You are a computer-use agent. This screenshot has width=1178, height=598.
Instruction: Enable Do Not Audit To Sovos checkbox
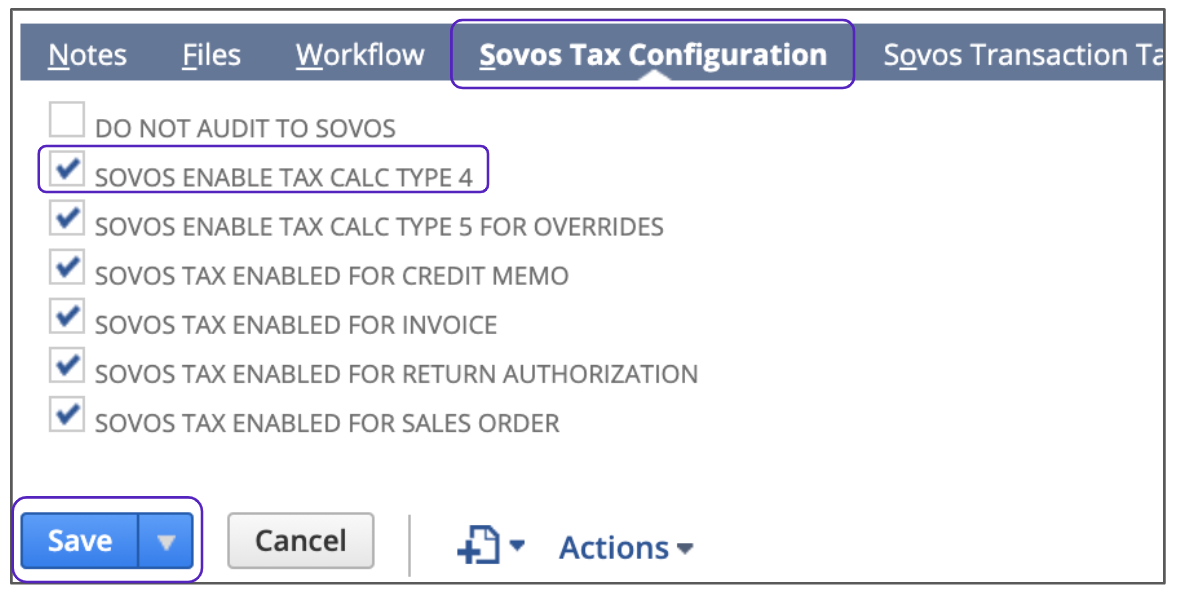tap(67, 120)
